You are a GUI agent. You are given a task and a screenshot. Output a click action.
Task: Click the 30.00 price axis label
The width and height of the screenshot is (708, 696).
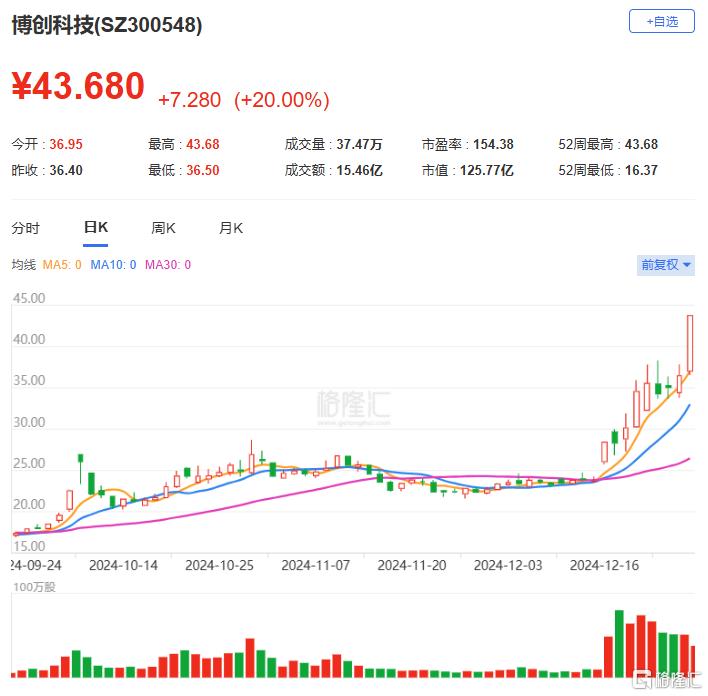(x=29, y=422)
